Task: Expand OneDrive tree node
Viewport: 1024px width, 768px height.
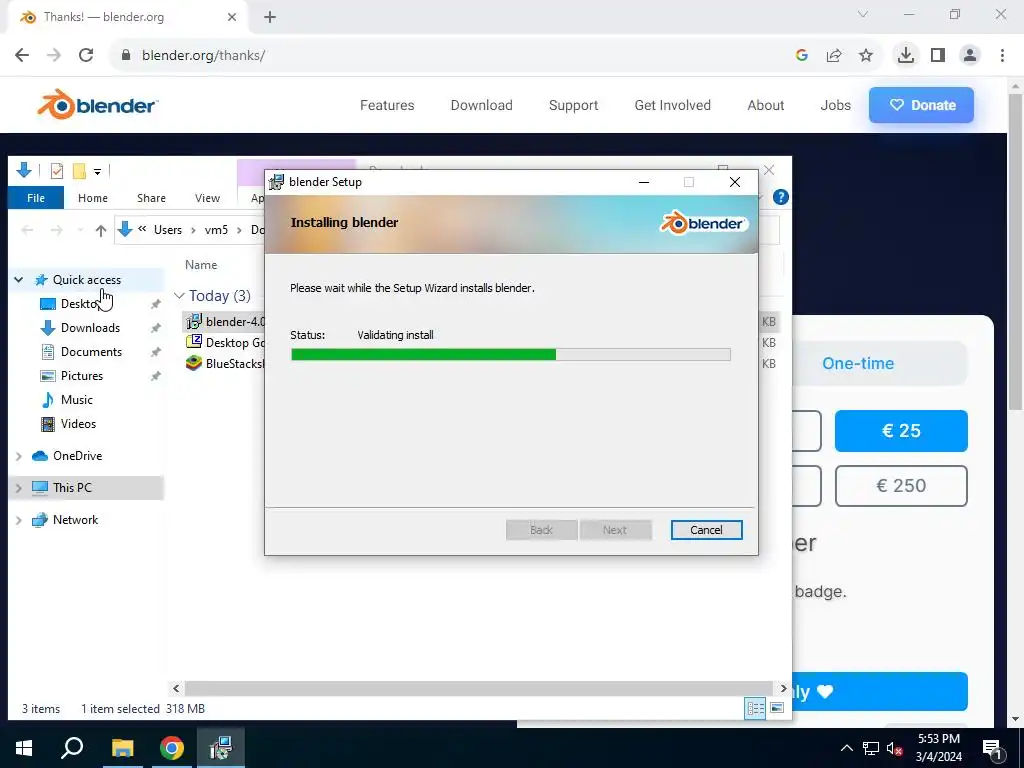Action: pos(19,456)
